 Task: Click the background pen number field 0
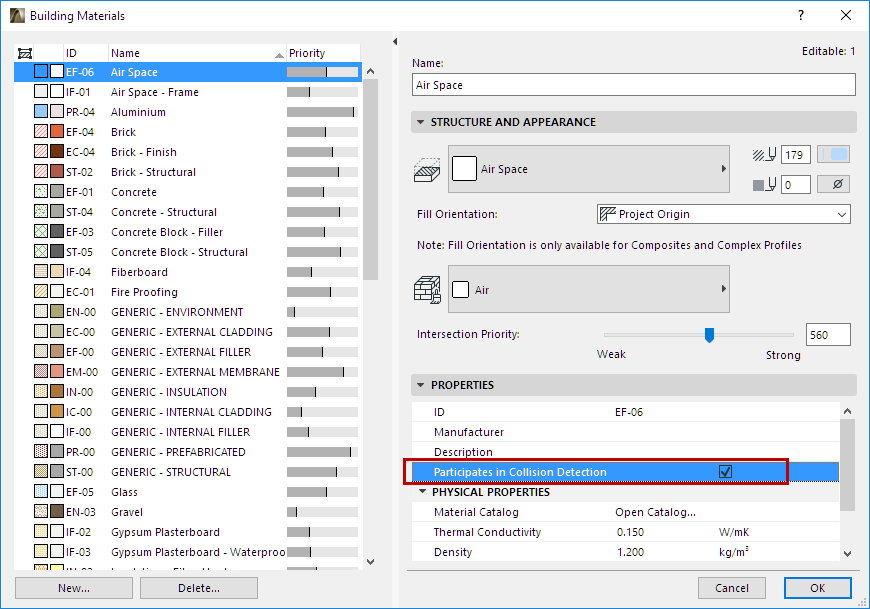[x=796, y=184]
